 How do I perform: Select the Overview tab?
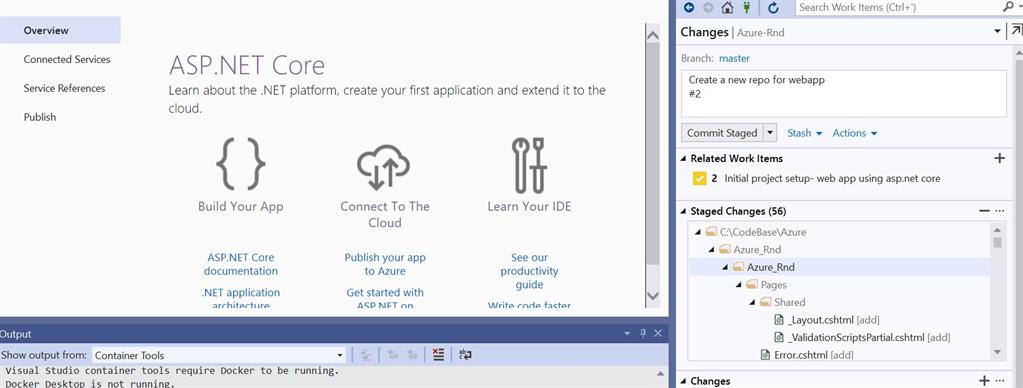tap(60, 30)
